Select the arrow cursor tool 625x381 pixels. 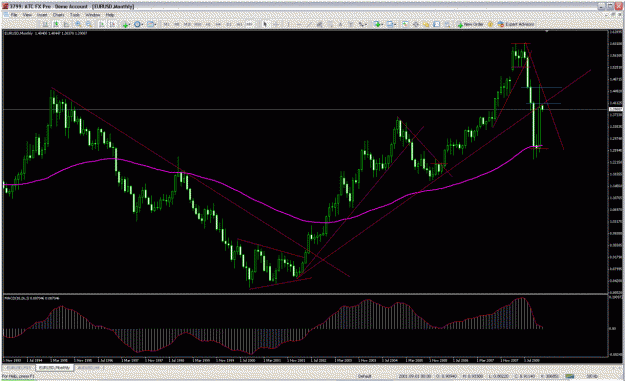(x=265, y=24)
